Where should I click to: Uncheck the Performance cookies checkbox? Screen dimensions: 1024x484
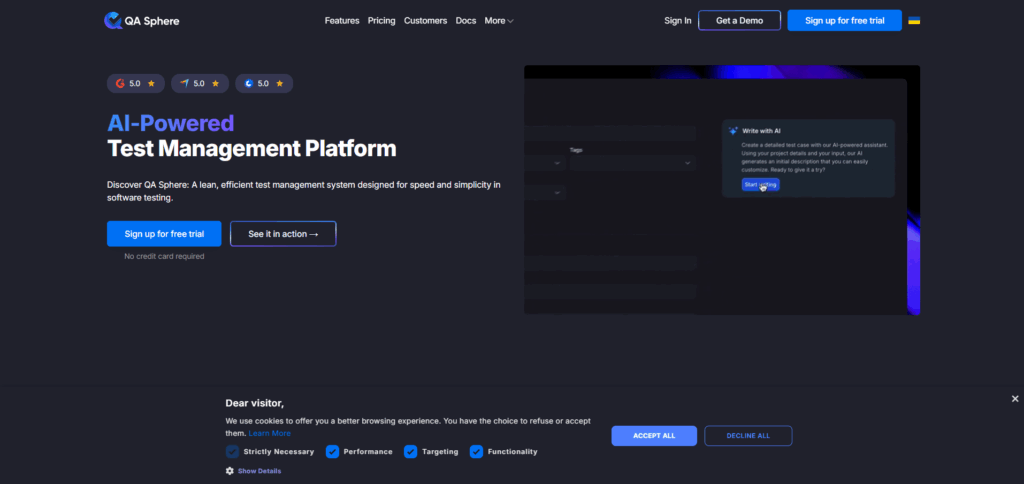[332, 451]
